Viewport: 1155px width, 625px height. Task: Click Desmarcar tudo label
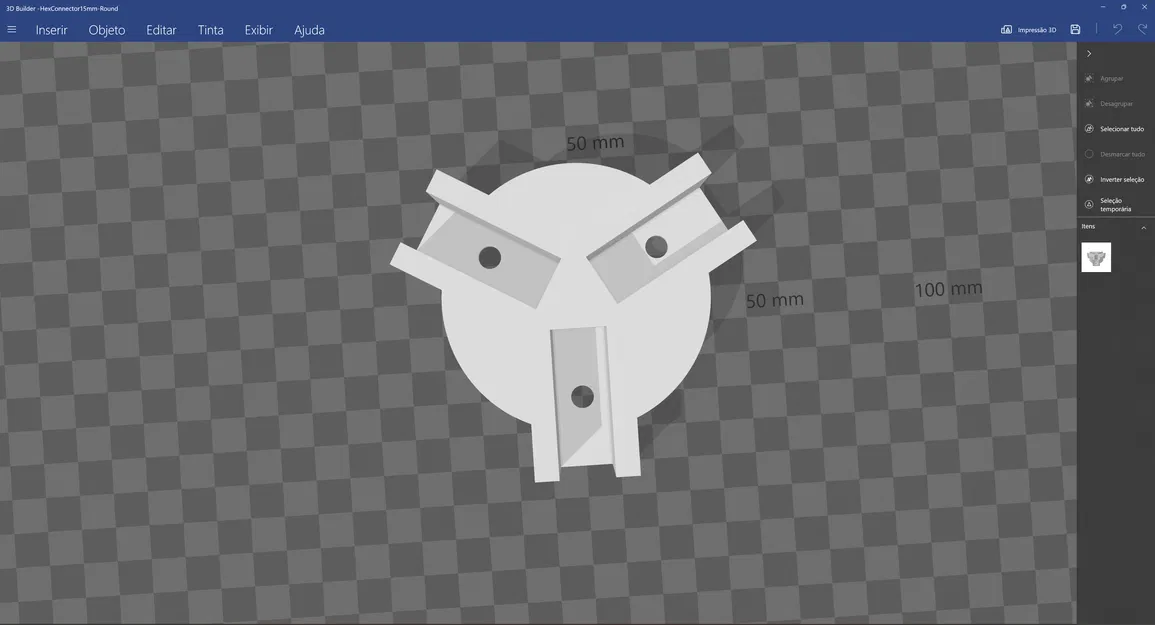click(1123, 154)
